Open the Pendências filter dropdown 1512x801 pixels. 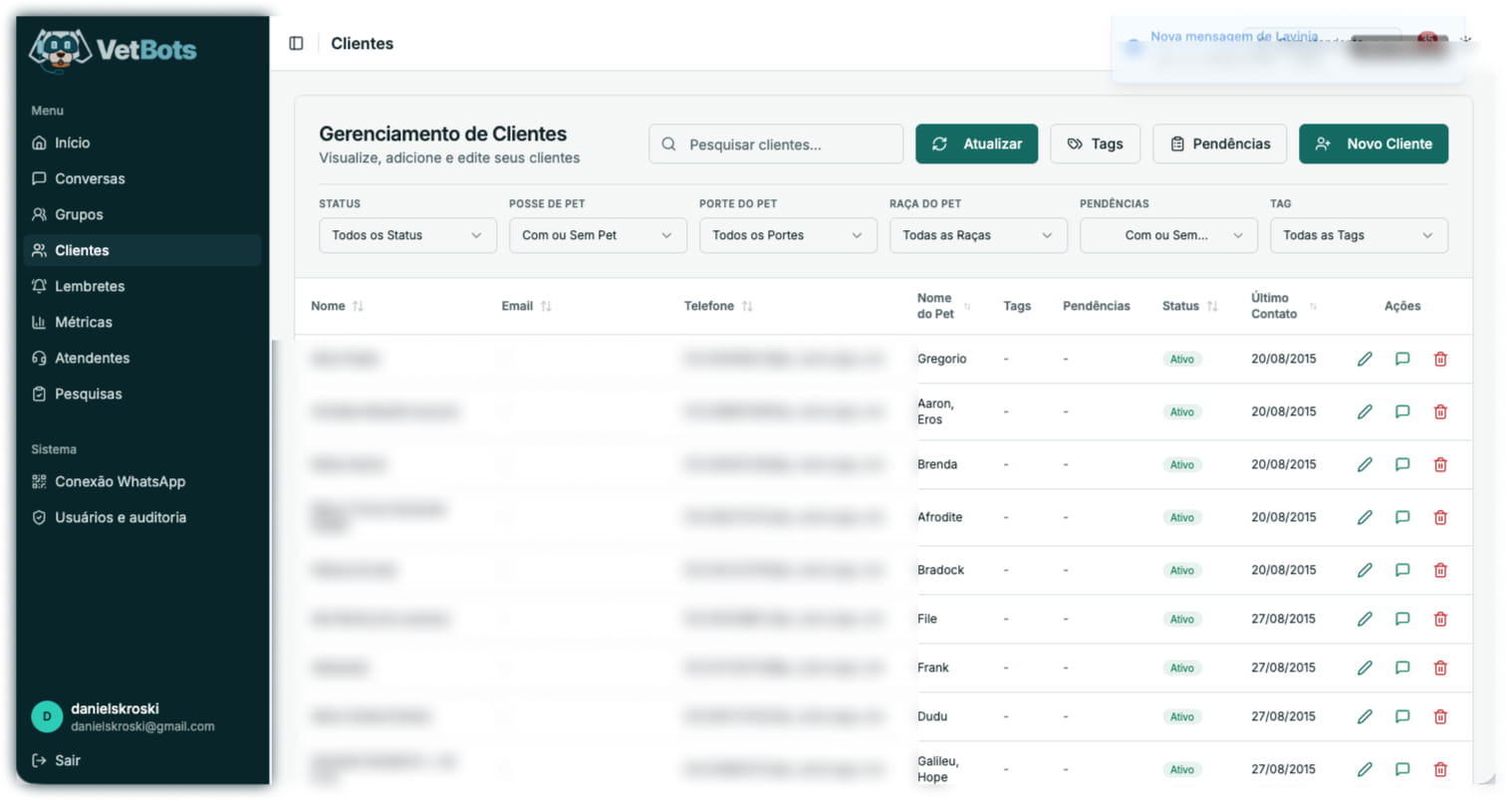pyautogui.click(x=1168, y=235)
